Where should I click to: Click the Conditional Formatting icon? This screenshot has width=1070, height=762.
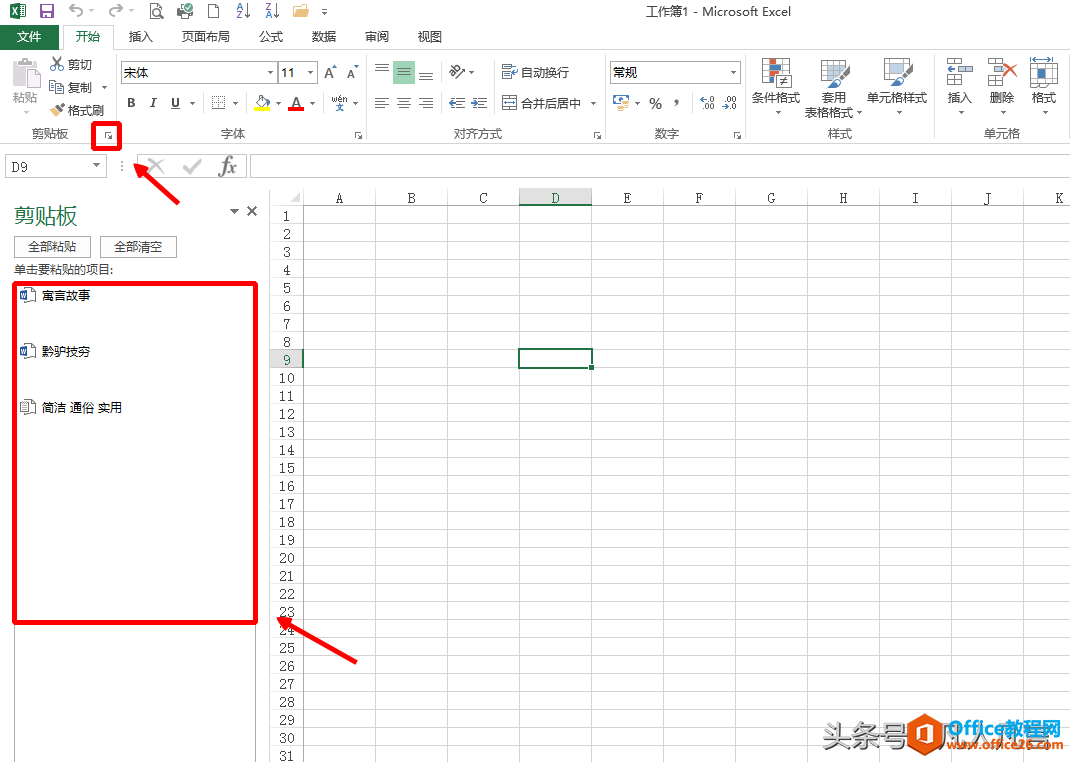tap(775, 72)
